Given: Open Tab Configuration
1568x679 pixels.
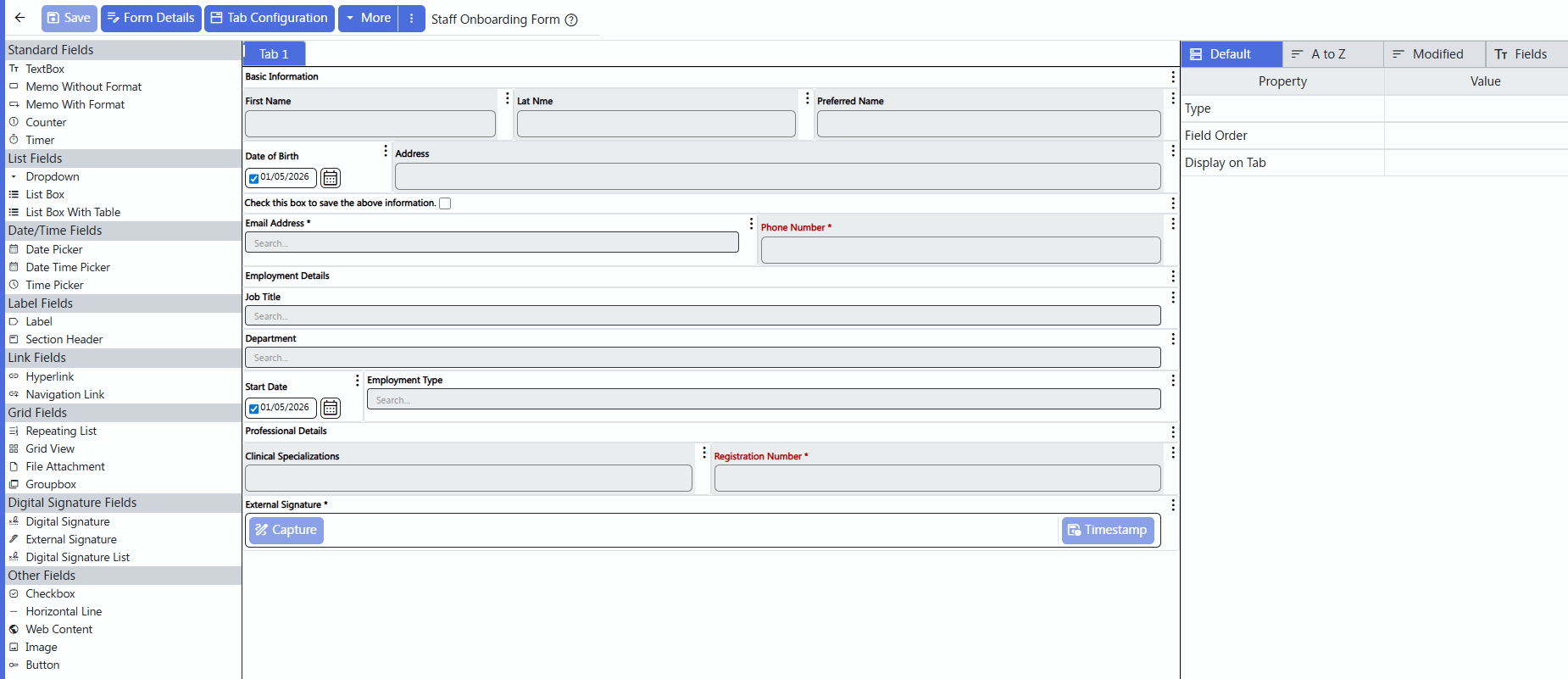Looking at the screenshot, I should click(x=269, y=18).
